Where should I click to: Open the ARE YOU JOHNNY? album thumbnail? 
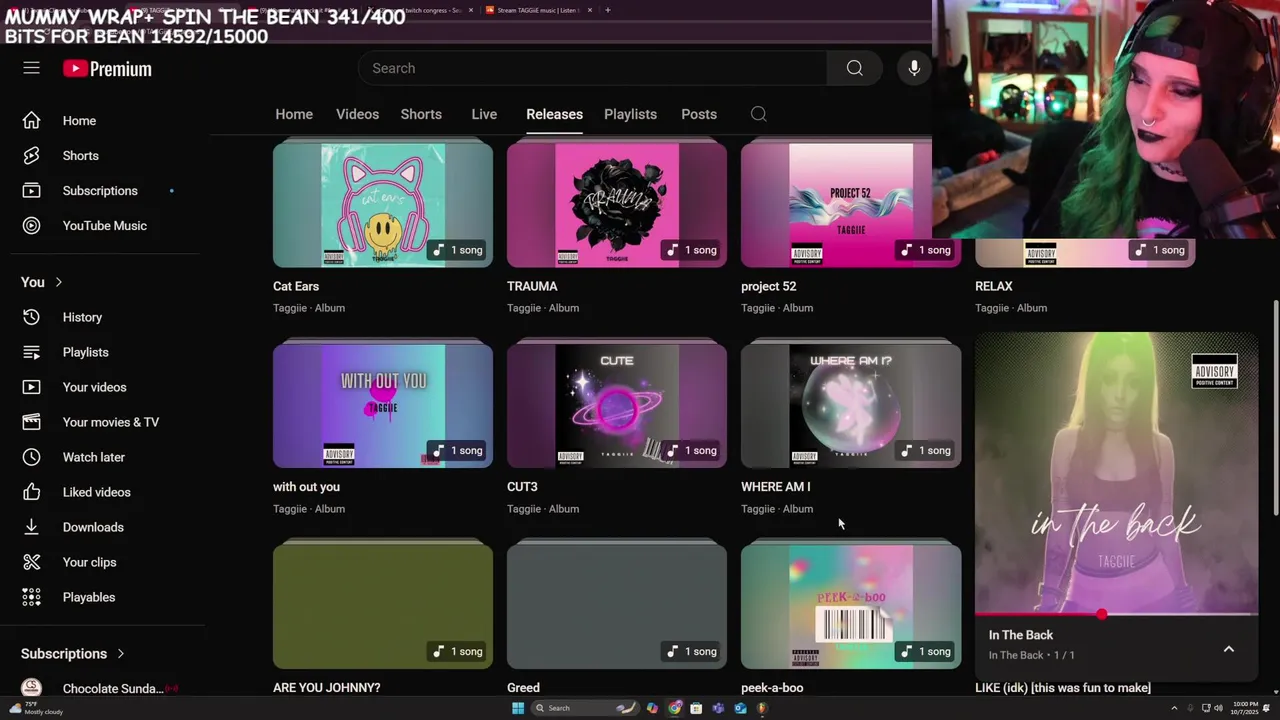[383, 606]
